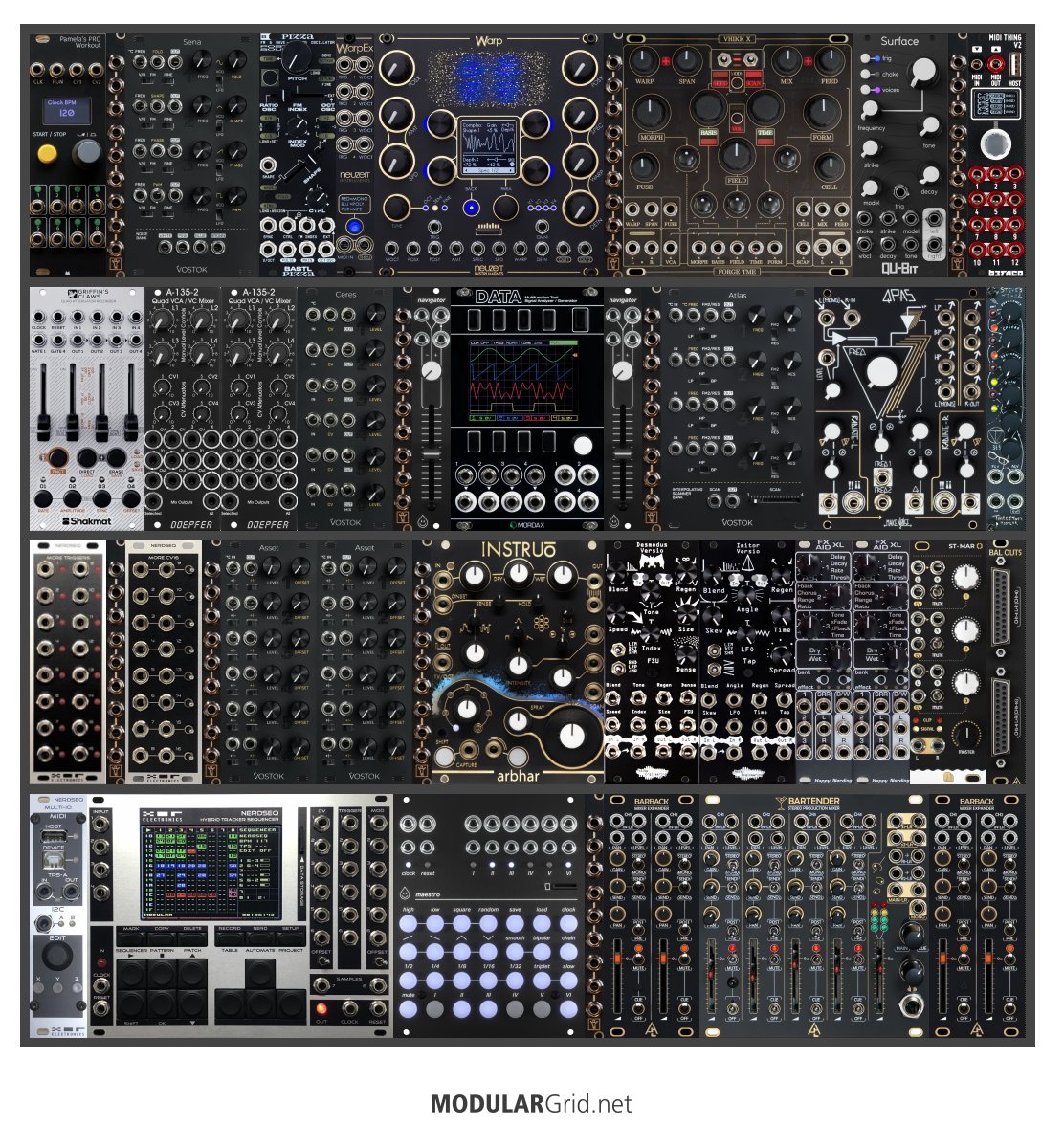Click the headphone jack on the Bartender mixer
1064x1124 pixels.
[913, 1006]
